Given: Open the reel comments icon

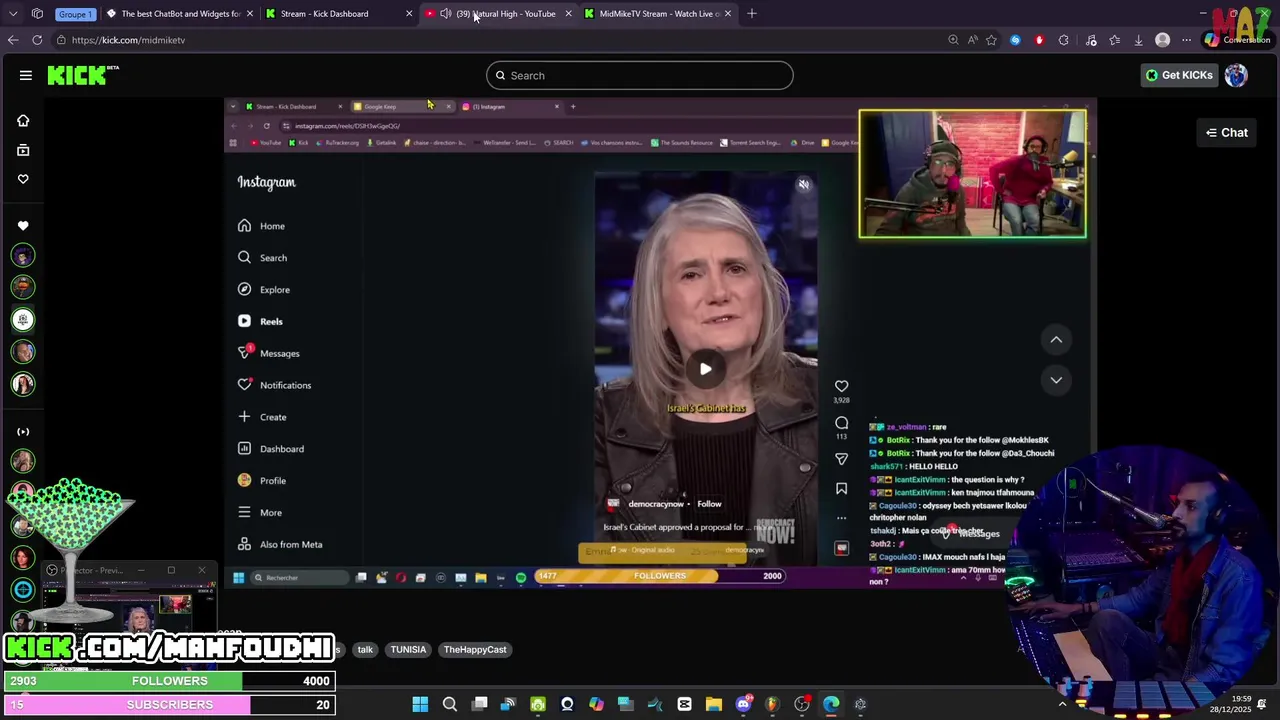Looking at the screenshot, I should point(841,423).
